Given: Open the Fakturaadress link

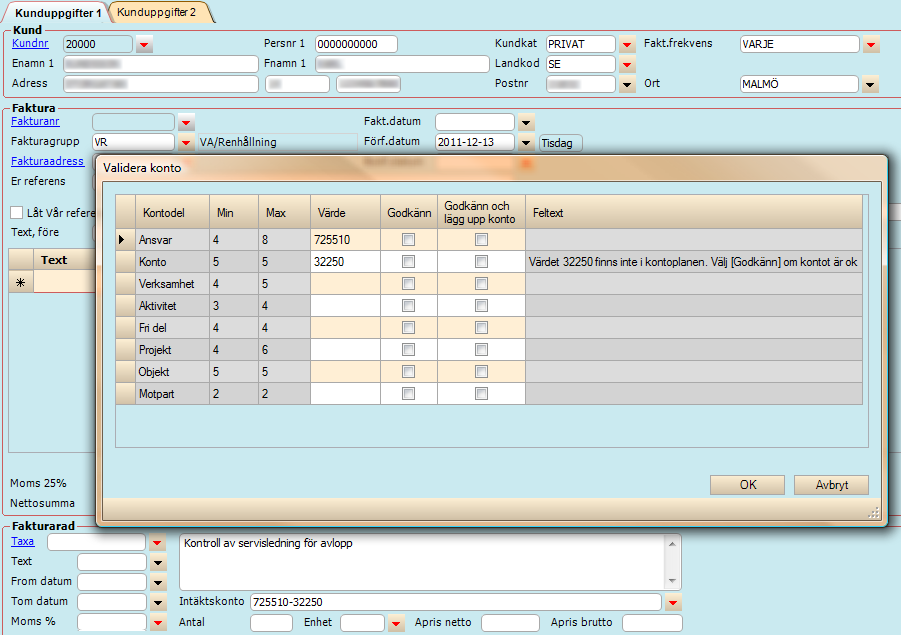Looking at the screenshot, I should pyautogui.click(x=47, y=161).
